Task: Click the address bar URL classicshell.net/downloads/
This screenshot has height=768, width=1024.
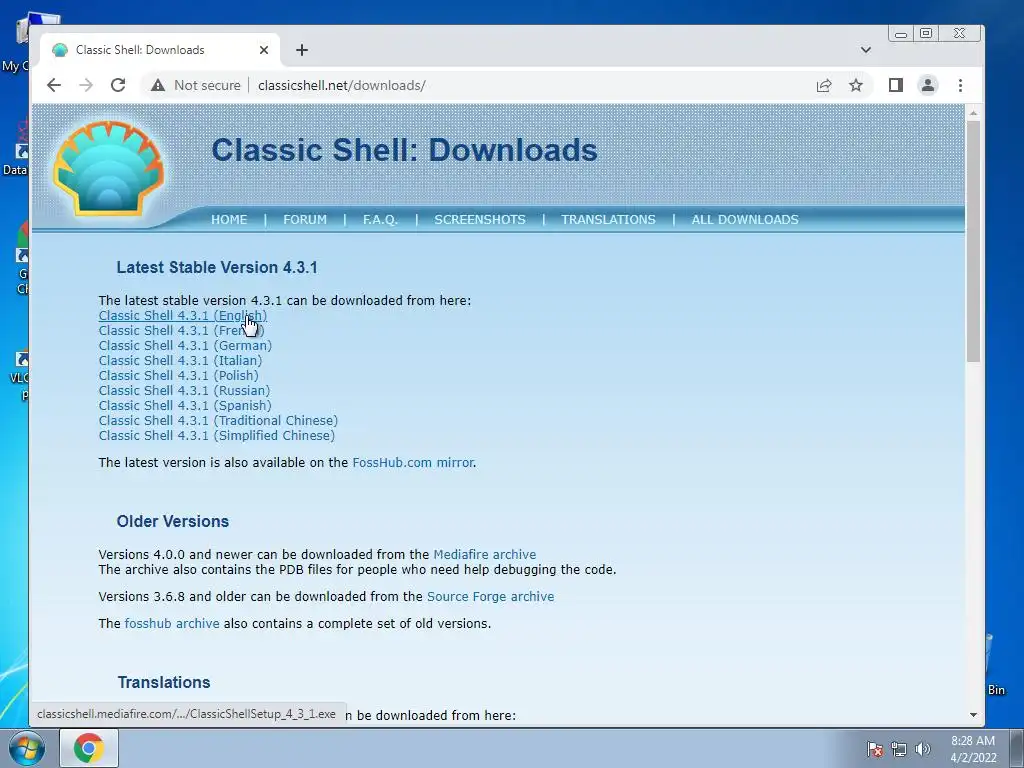Action: point(342,86)
